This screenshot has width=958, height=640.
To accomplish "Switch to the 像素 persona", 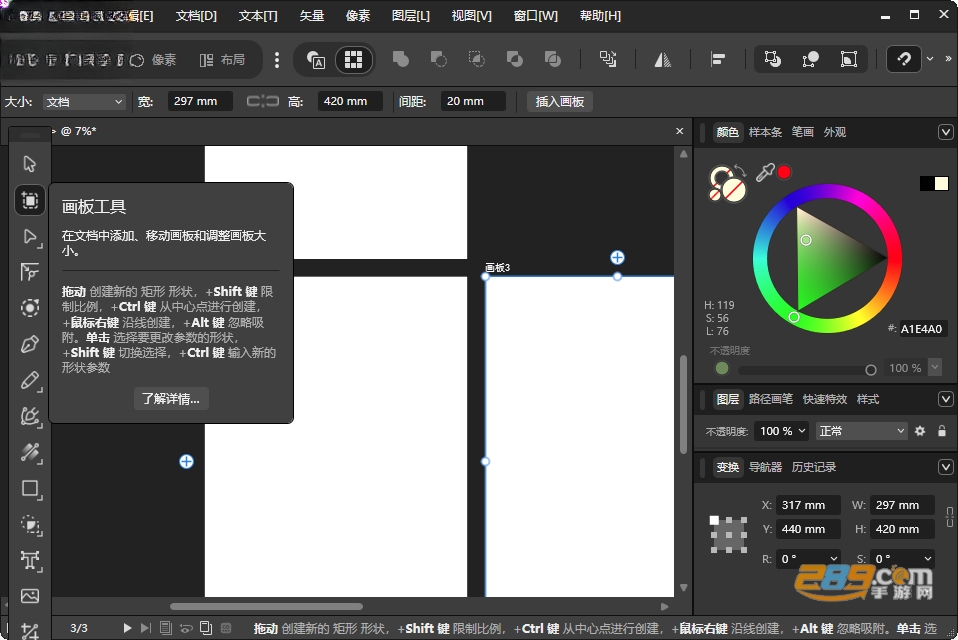I will [153, 60].
